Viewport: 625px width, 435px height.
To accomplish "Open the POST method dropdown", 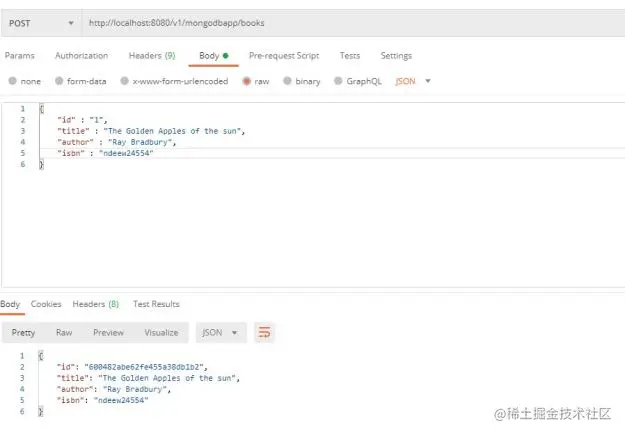I will click(41, 23).
